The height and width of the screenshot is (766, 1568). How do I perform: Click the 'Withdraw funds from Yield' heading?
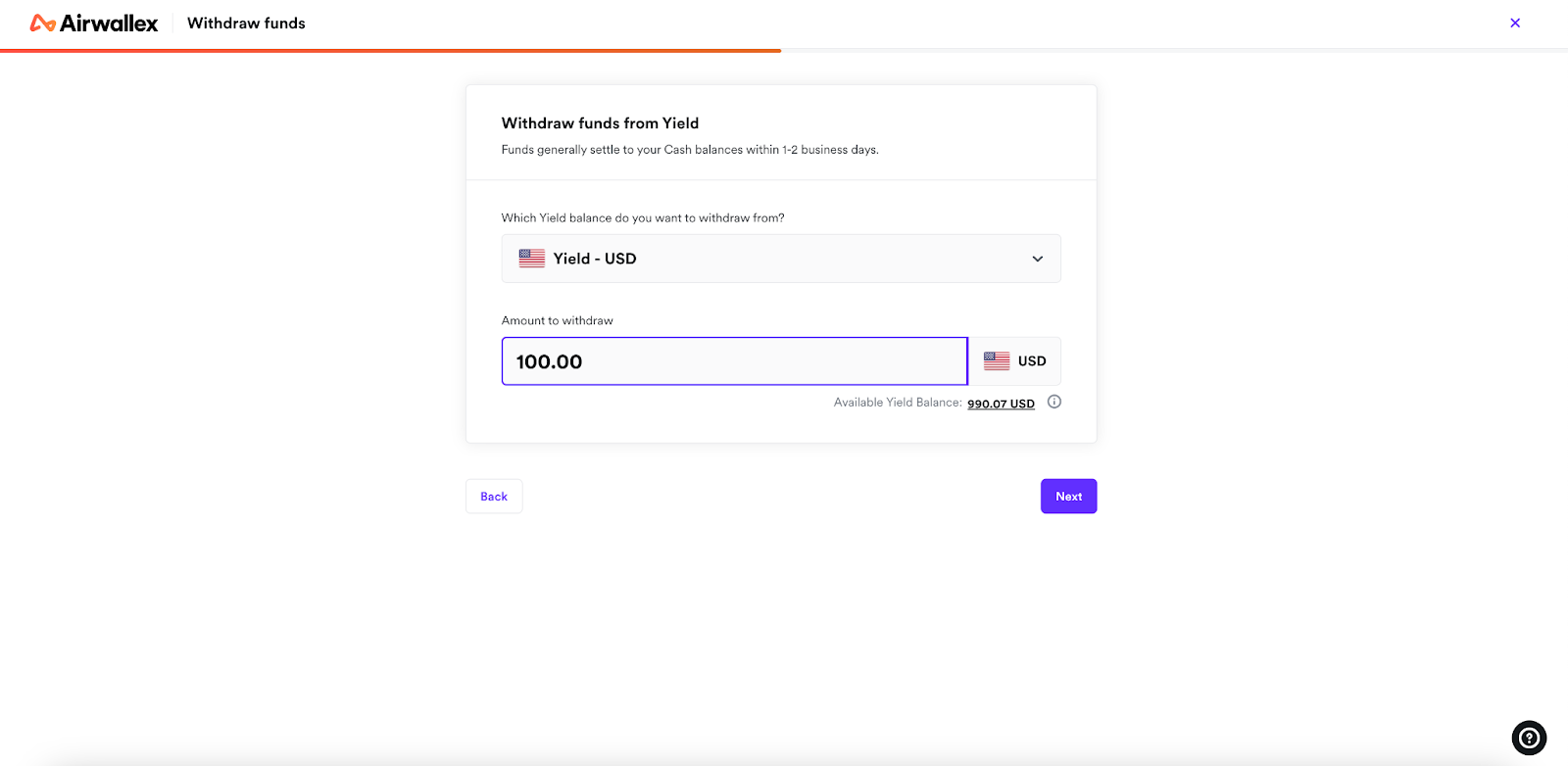600,123
